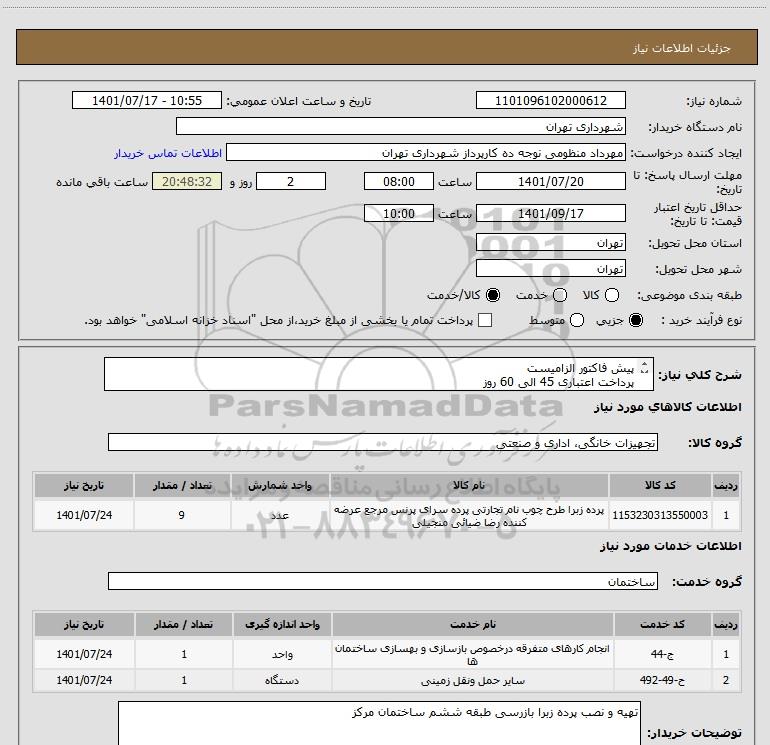
Task: Click the remaining days field showing 2
Action: tap(291, 181)
